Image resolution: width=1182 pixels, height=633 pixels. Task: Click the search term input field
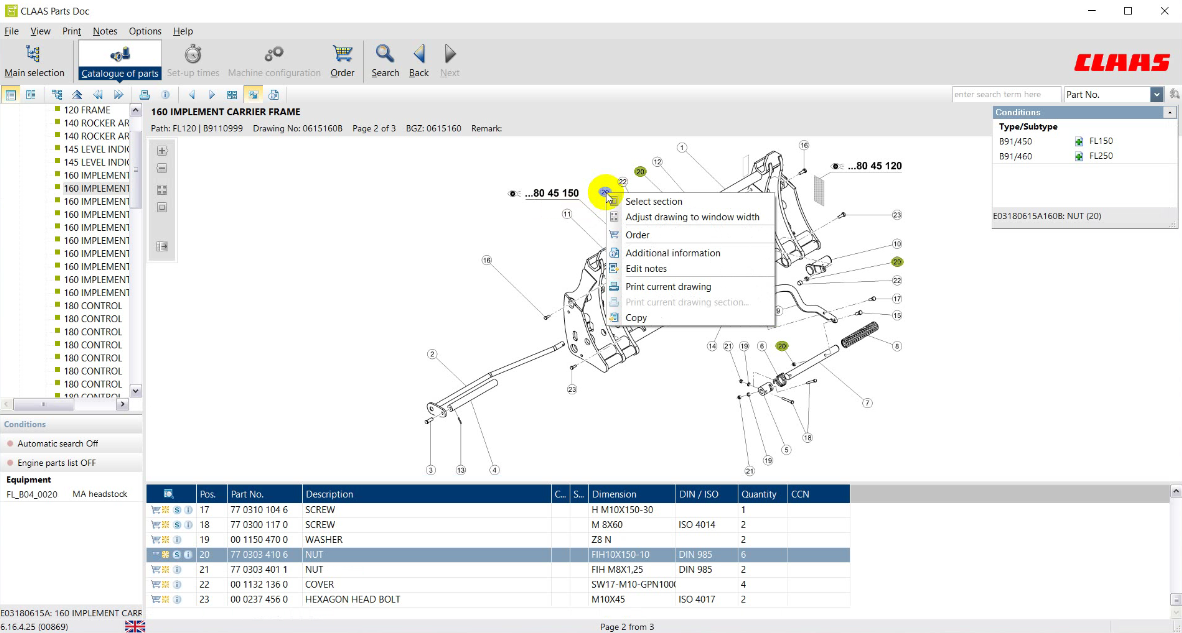[1006, 94]
